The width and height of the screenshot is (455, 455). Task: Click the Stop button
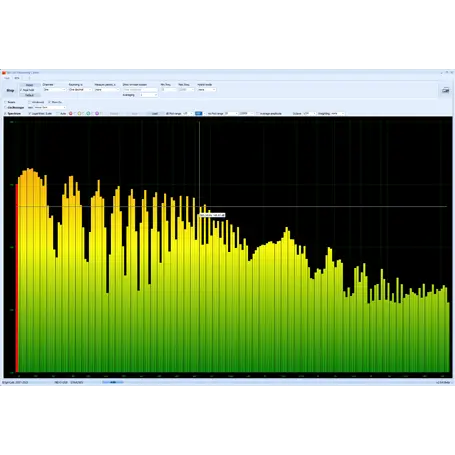click(x=10, y=90)
